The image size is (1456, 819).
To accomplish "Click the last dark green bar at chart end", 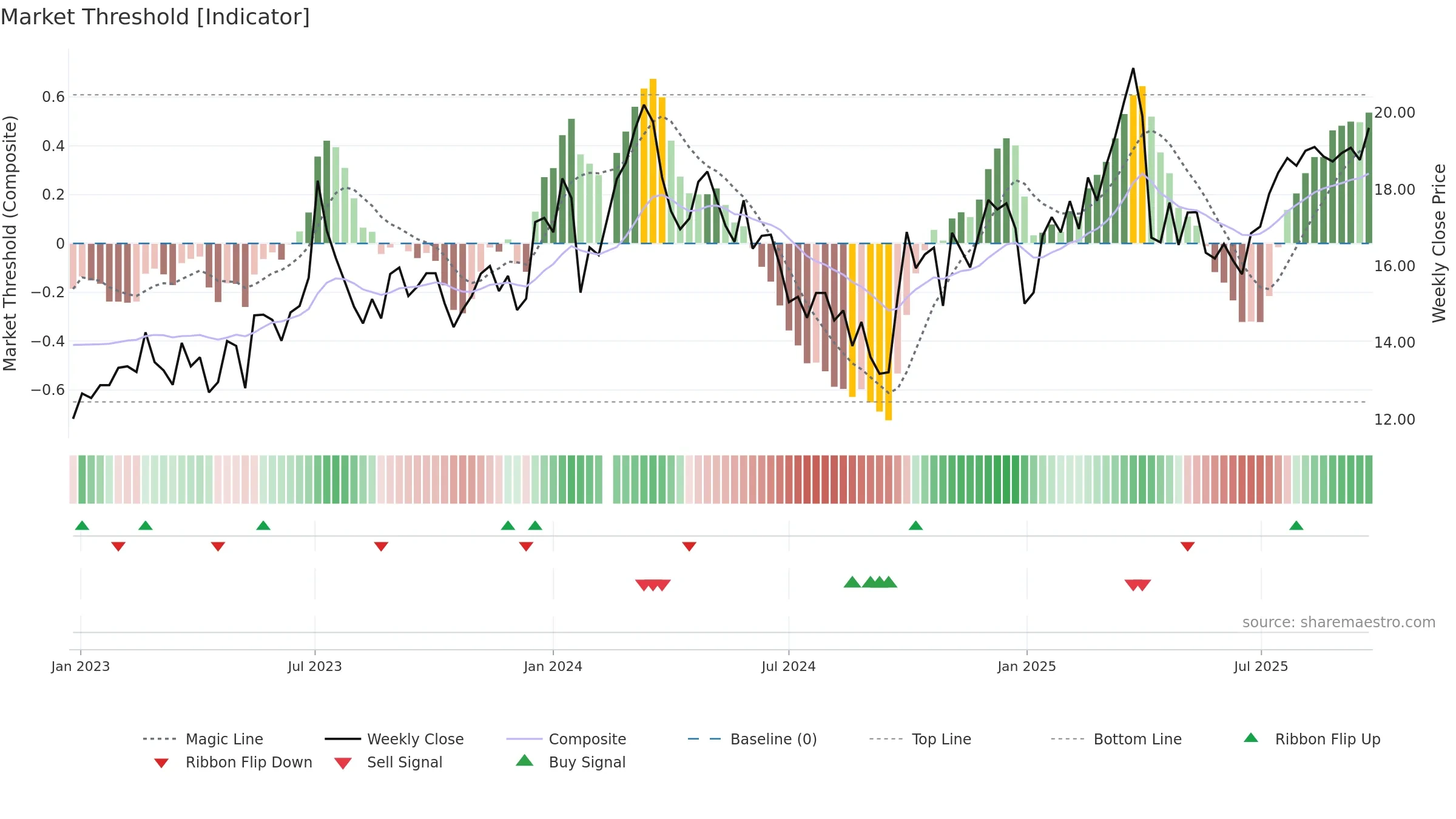I will coord(1369,178).
